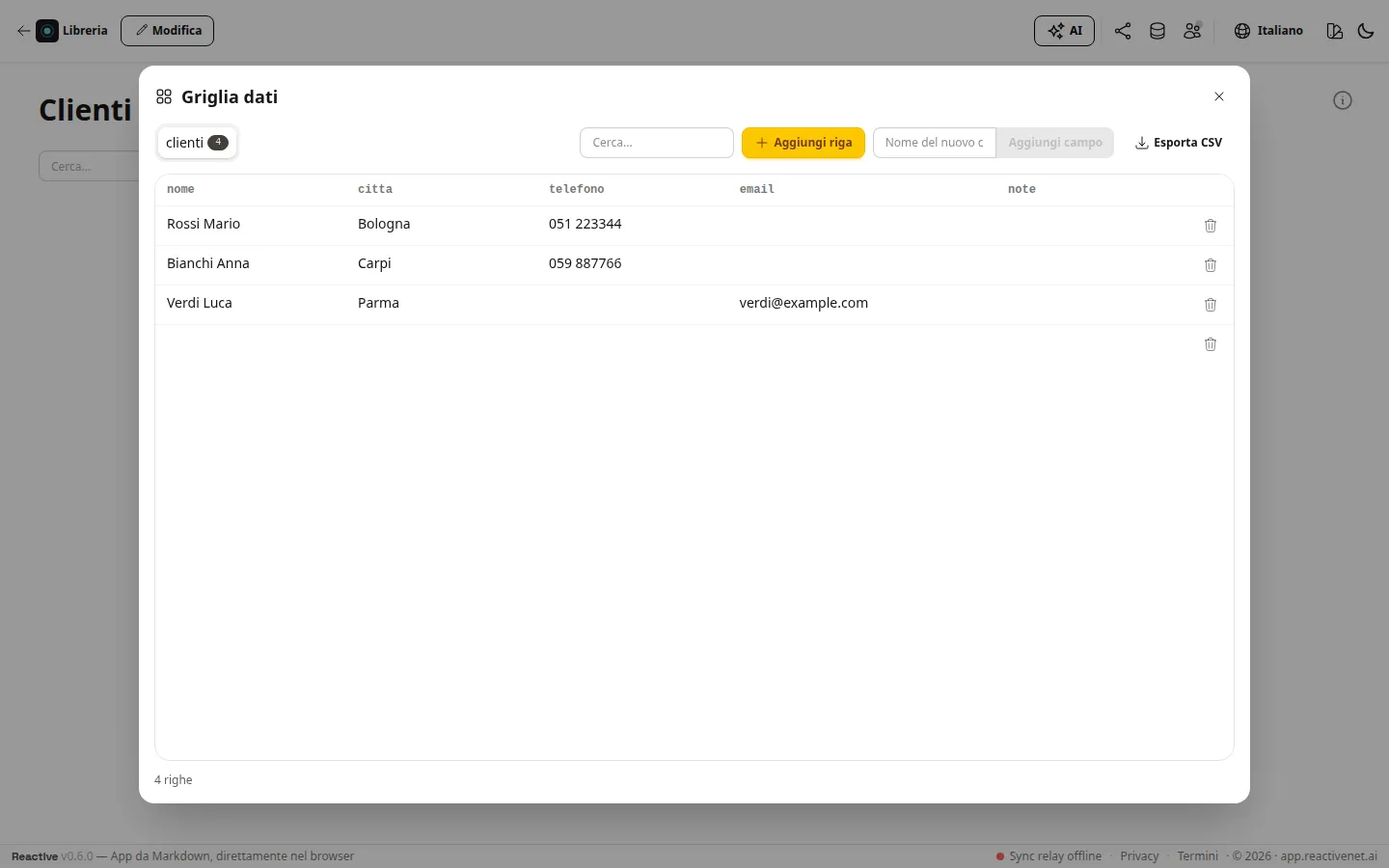
Task: Select the Bologna cell
Action: click(384, 224)
